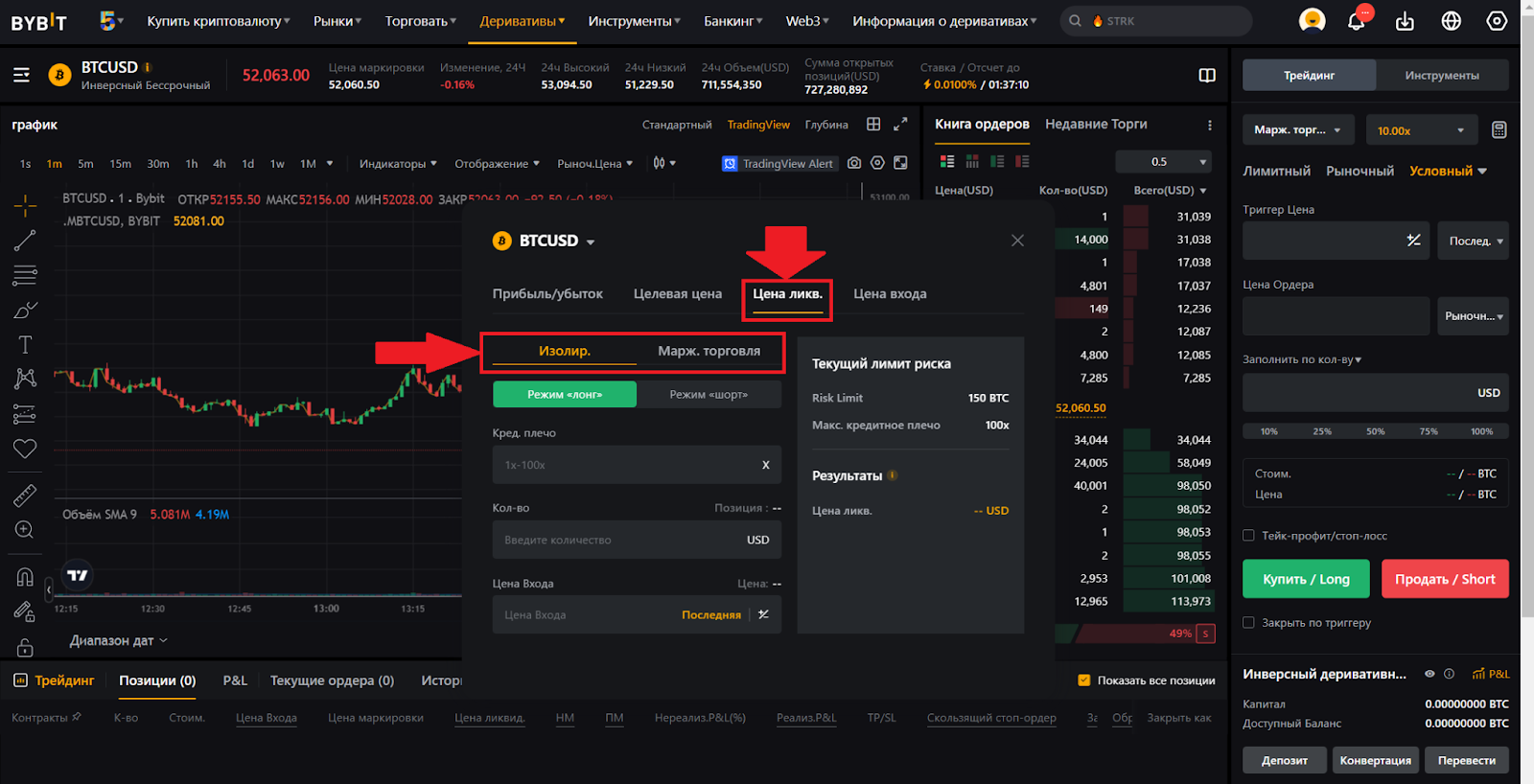Select the ruler measure tool
Image resolution: width=1534 pixels, height=784 pixels.
pos(25,496)
